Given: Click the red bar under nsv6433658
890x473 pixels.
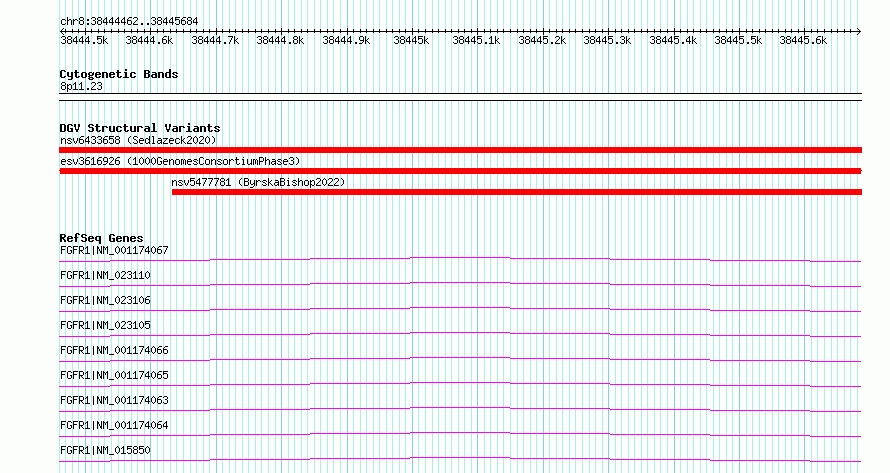Looking at the screenshot, I should [x=460, y=150].
